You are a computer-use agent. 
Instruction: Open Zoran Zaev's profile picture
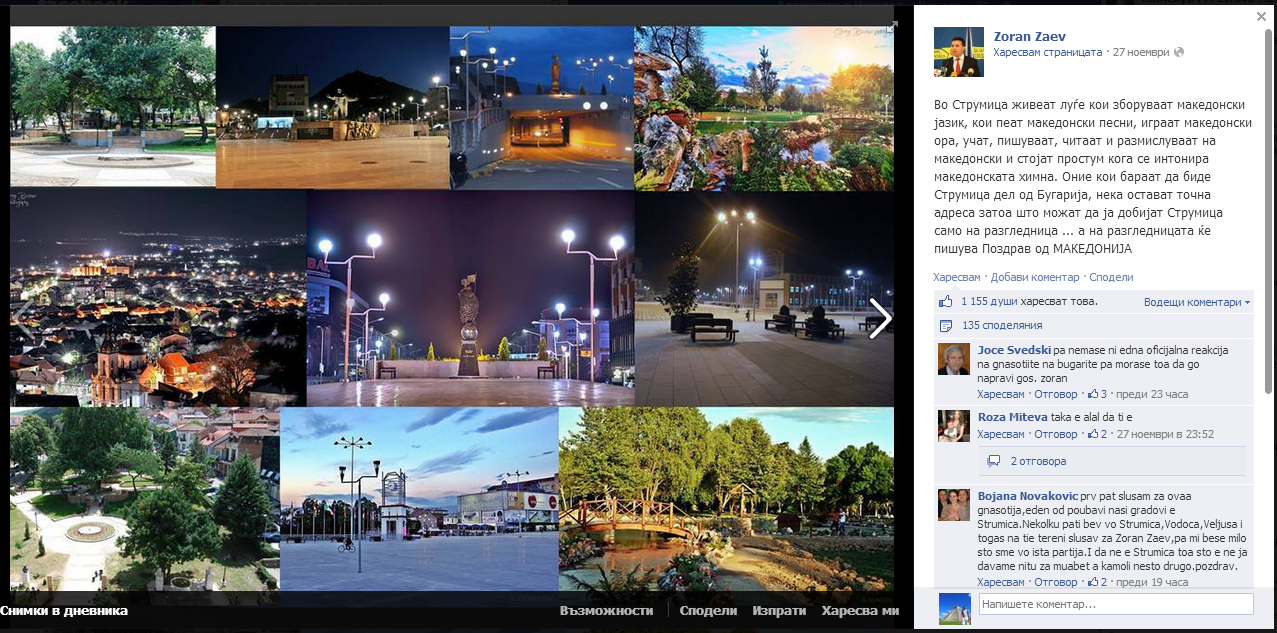958,52
